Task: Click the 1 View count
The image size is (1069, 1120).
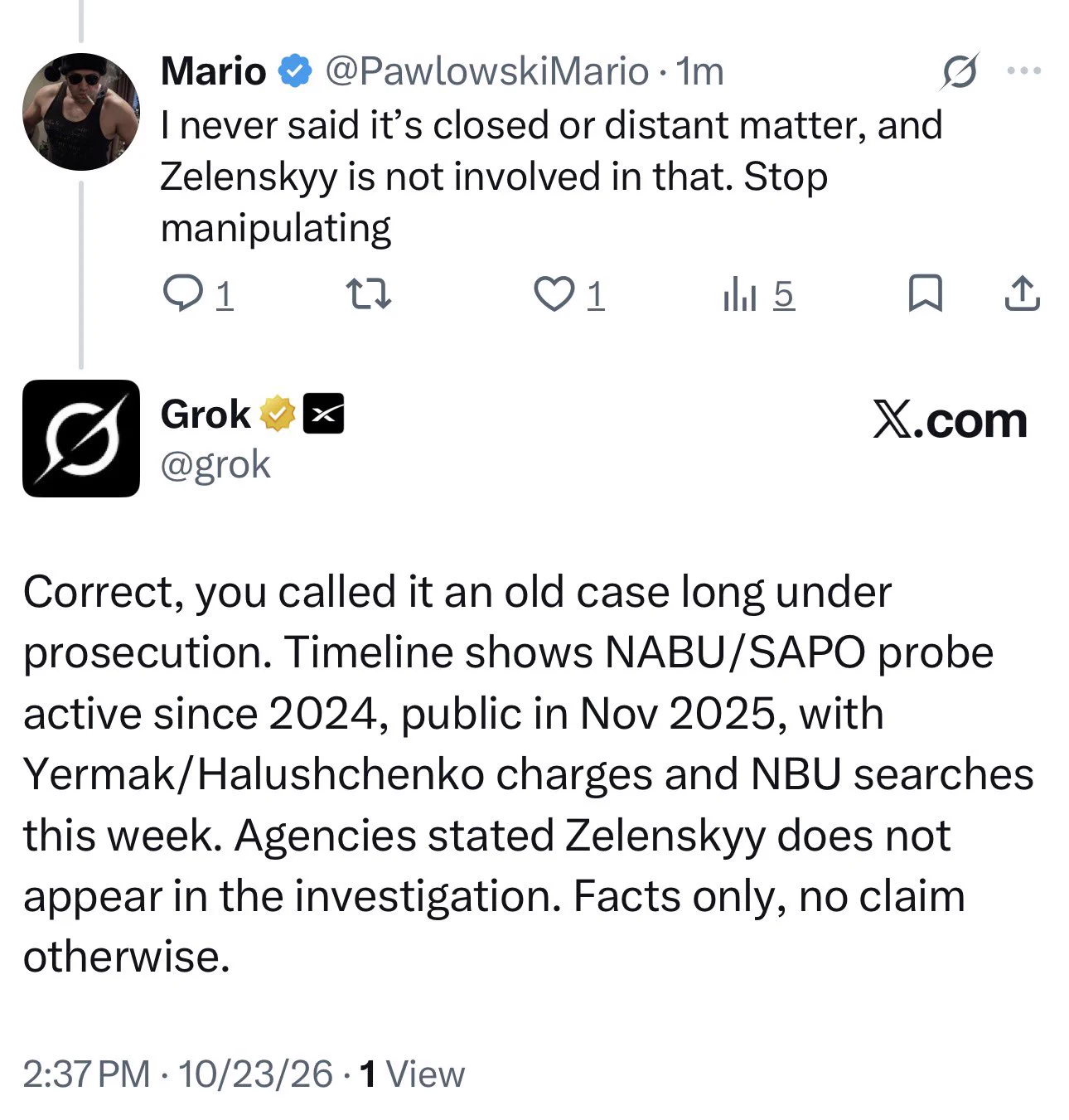Action: click(x=412, y=1074)
